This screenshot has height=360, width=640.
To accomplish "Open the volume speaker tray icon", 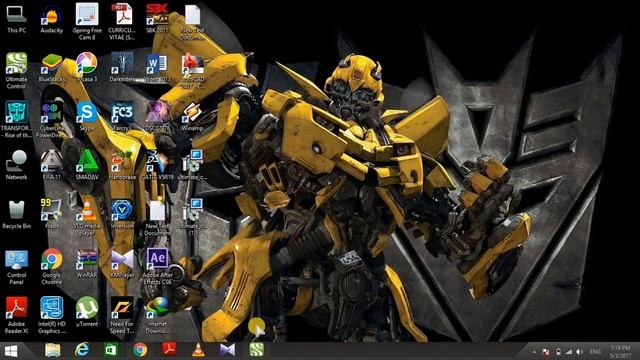I will tap(580, 352).
